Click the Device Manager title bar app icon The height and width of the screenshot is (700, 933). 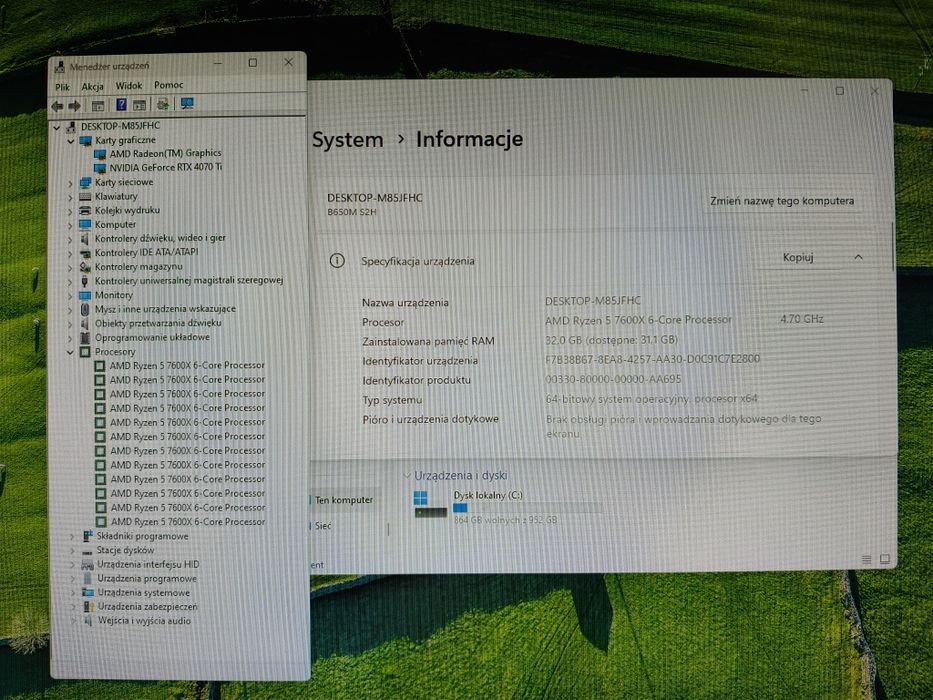coord(60,67)
